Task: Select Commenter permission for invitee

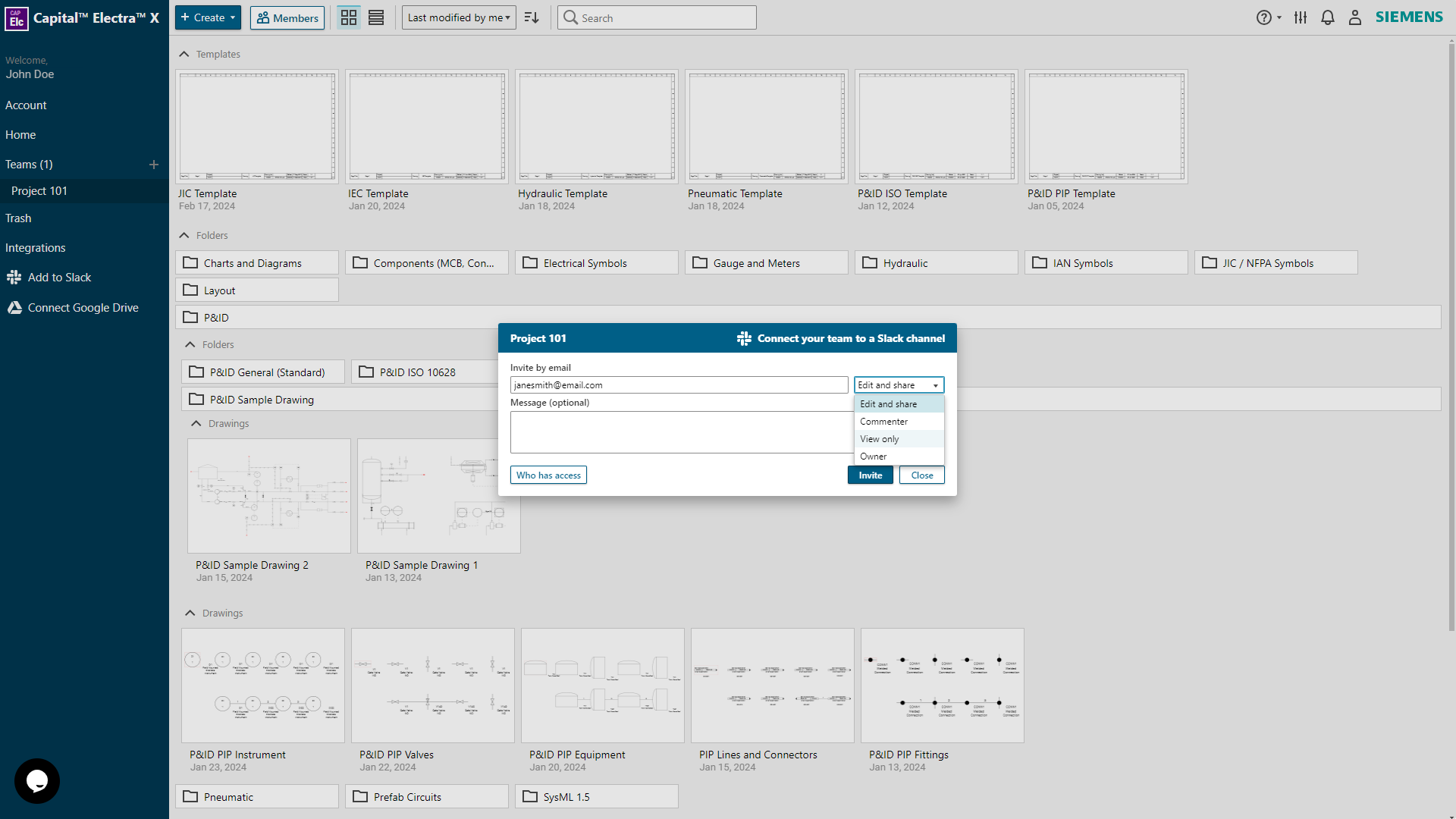Action: pyautogui.click(x=883, y=421)
